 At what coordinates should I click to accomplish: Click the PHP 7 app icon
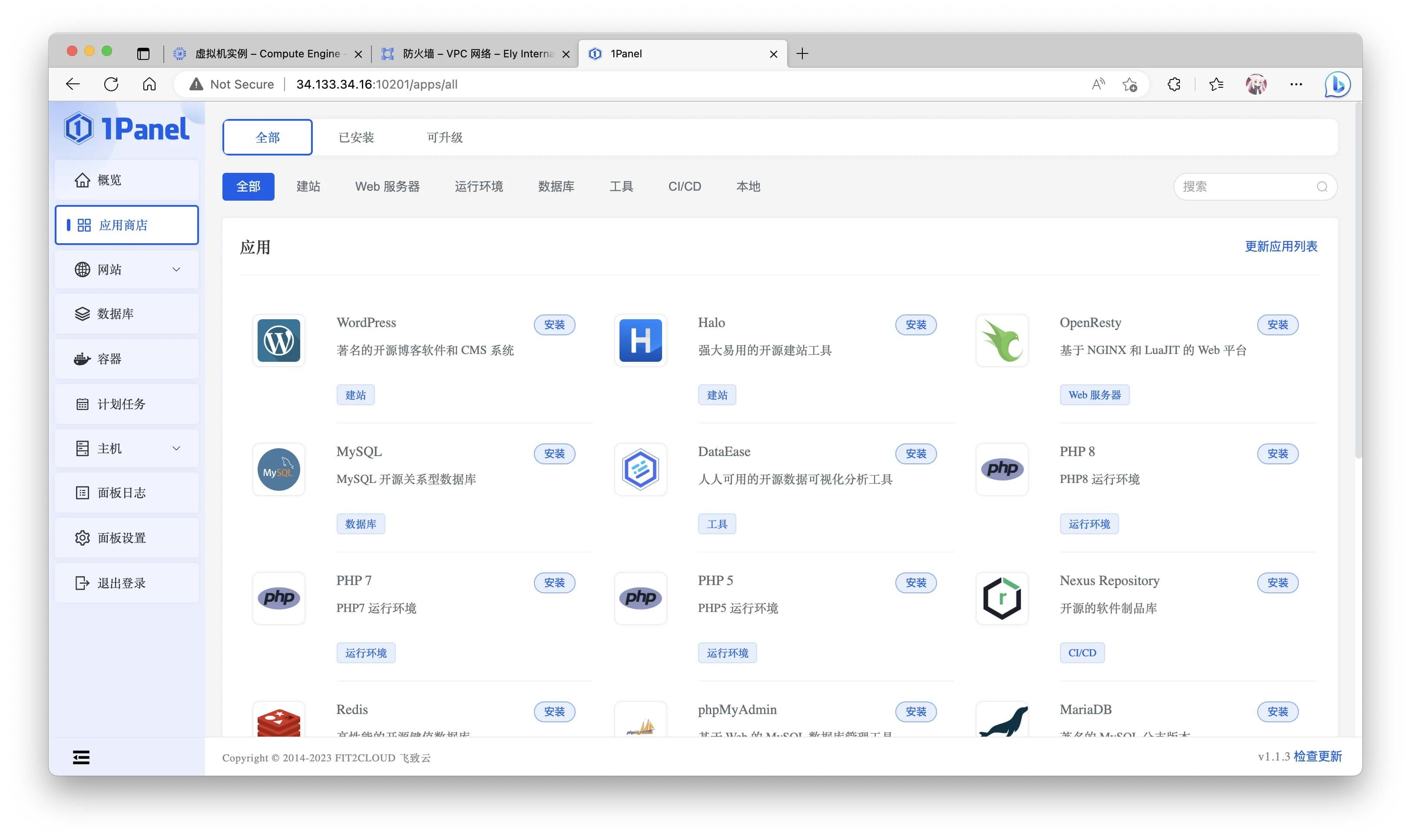[x=278, y=599]
